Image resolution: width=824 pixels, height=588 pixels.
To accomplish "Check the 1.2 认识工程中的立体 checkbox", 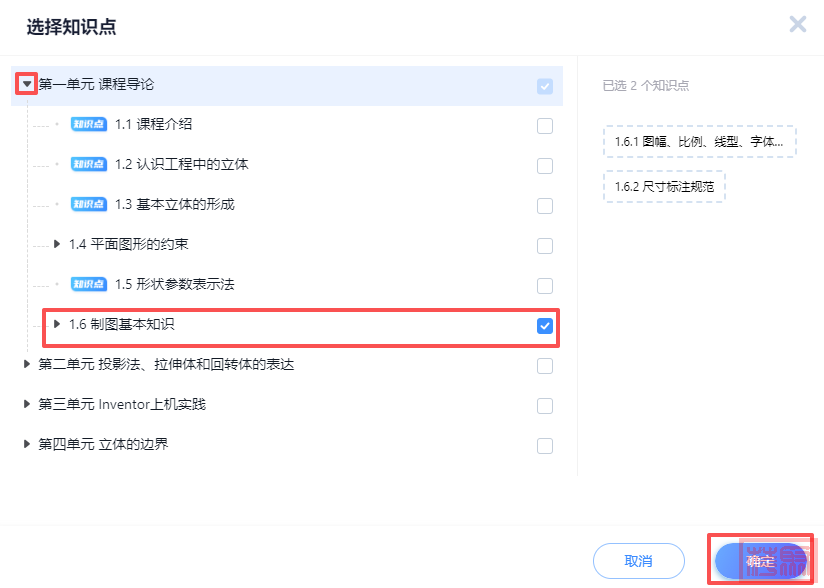I will click(545, 166).
